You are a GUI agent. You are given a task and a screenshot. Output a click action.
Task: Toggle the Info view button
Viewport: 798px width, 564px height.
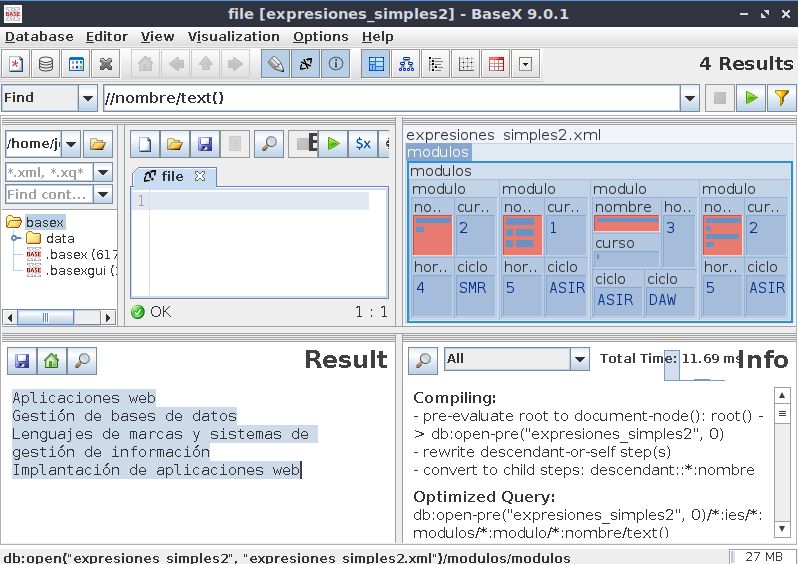click(336, 65)
